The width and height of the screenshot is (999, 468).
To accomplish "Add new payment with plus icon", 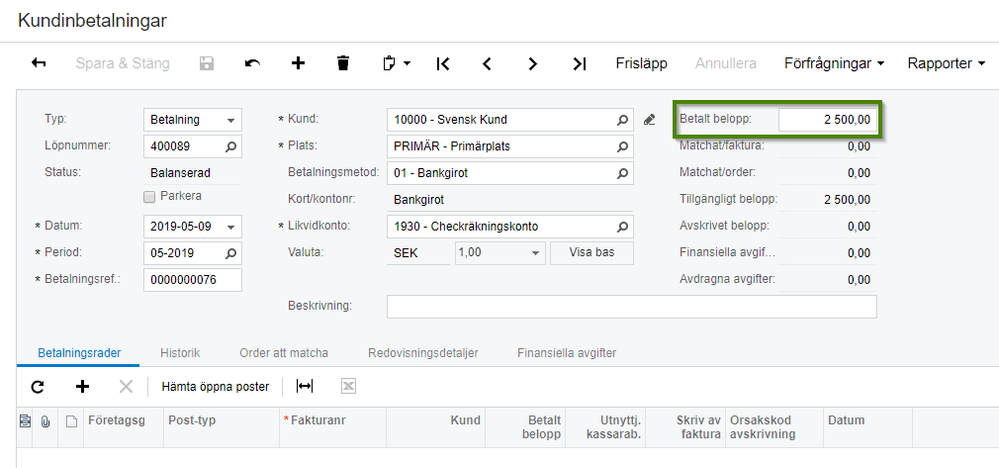I will [298, 63].
